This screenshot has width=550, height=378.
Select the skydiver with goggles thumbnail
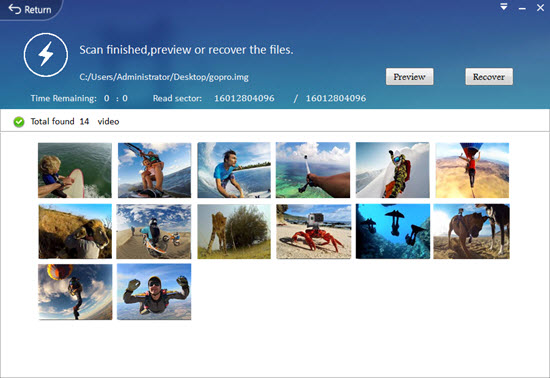click(154, 292)
